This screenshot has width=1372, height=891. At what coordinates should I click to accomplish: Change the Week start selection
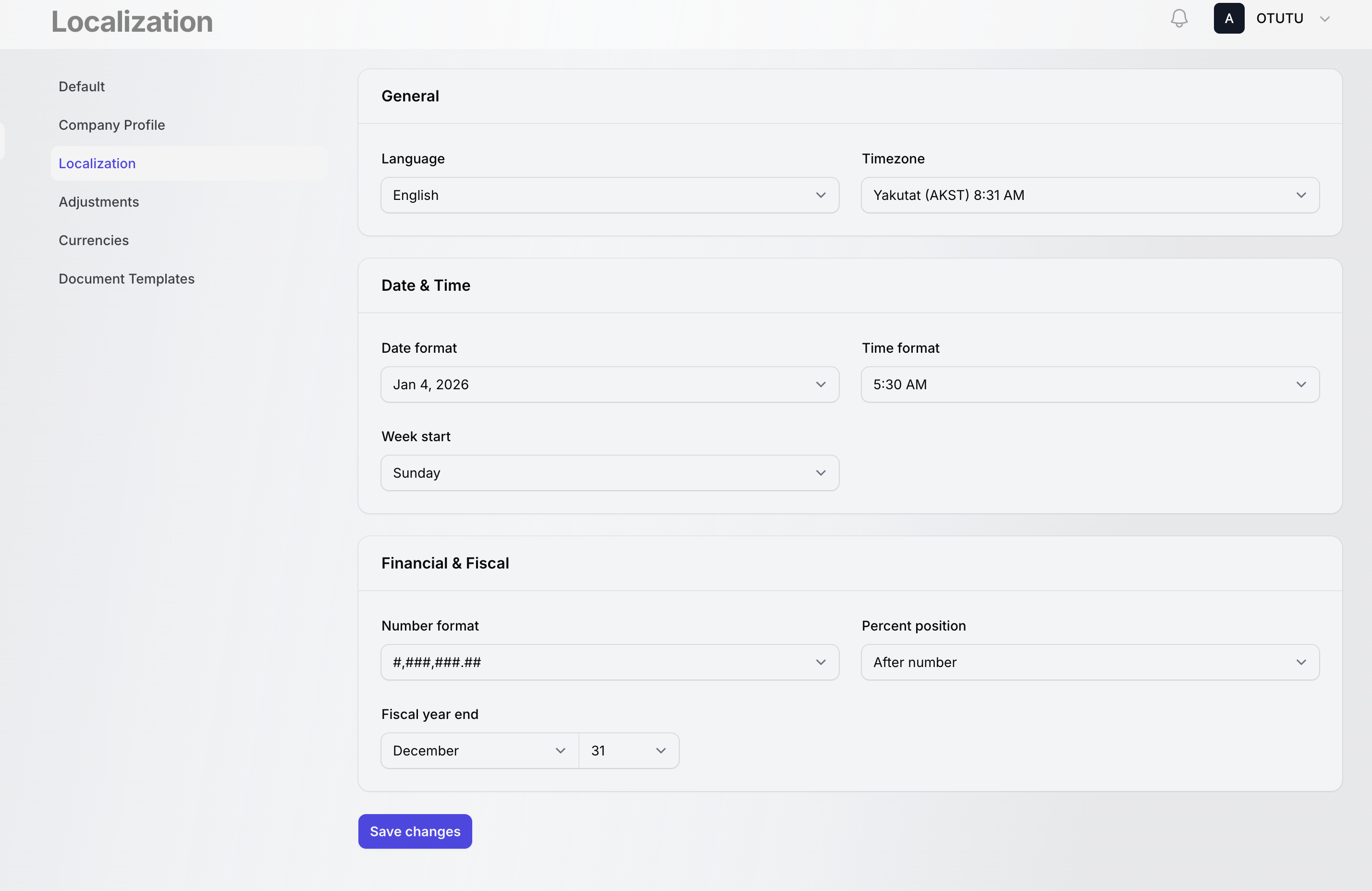(x=609, y=473)
